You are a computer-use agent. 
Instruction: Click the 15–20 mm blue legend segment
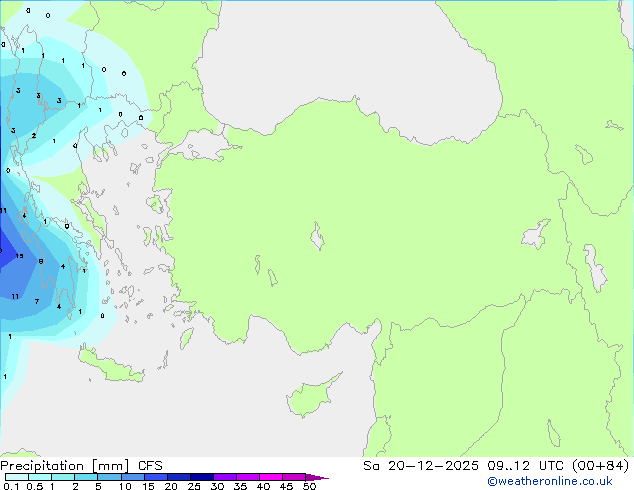[x=156, y=477]
